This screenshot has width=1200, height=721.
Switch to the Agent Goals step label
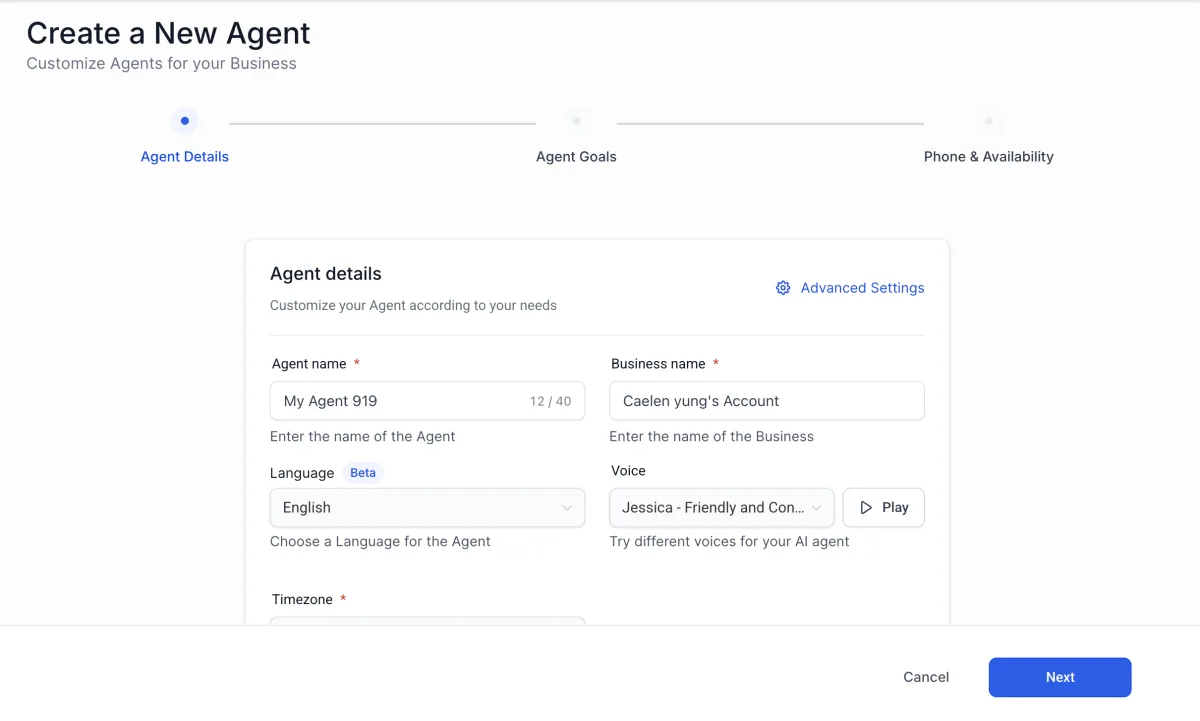(576, 157)
